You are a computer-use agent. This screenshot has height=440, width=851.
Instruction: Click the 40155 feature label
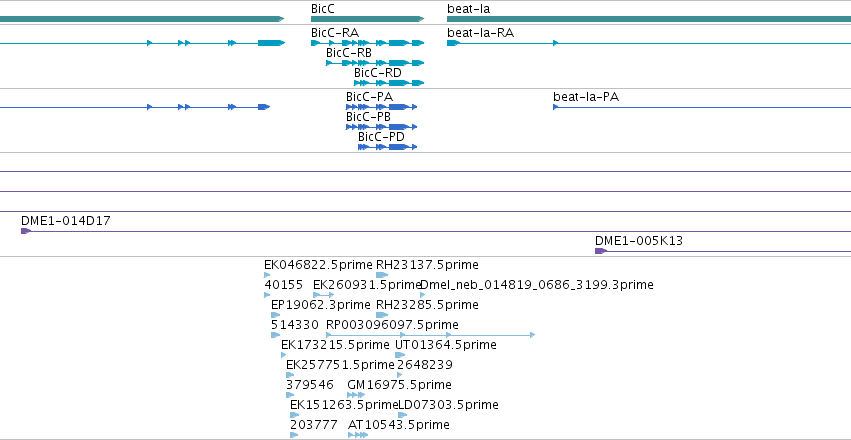(284, 285)
